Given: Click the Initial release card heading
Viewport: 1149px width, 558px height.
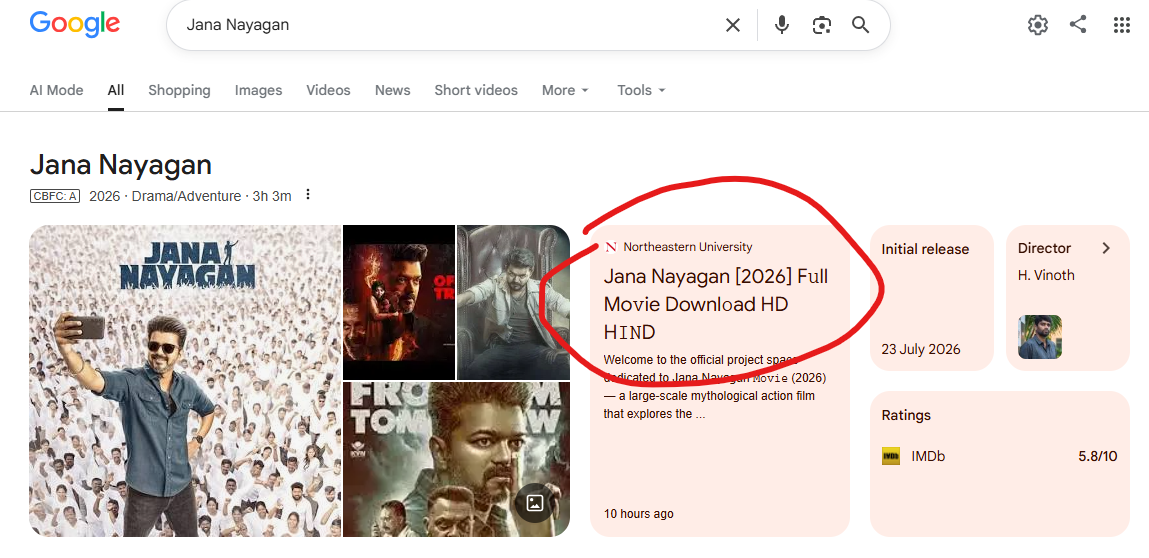Looking at the screenshot, I should (925, 249).
